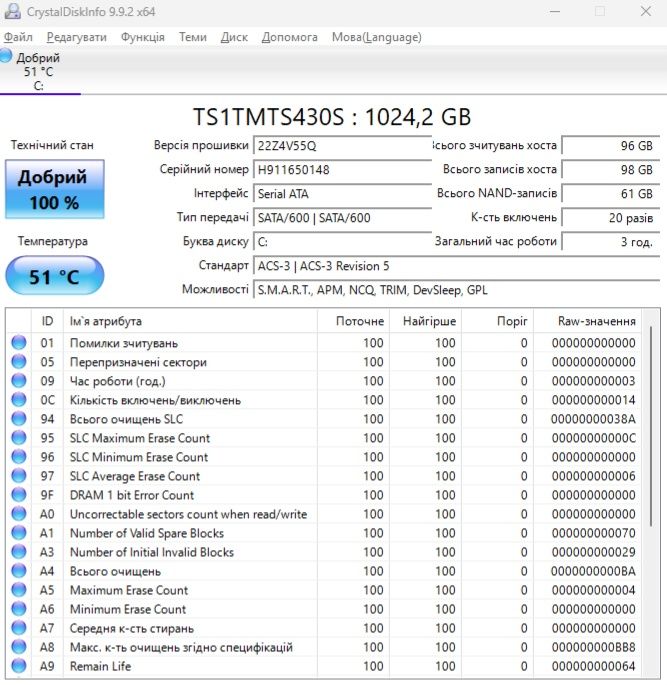Click the Raw-значення column header

click(x=587, y=321)
